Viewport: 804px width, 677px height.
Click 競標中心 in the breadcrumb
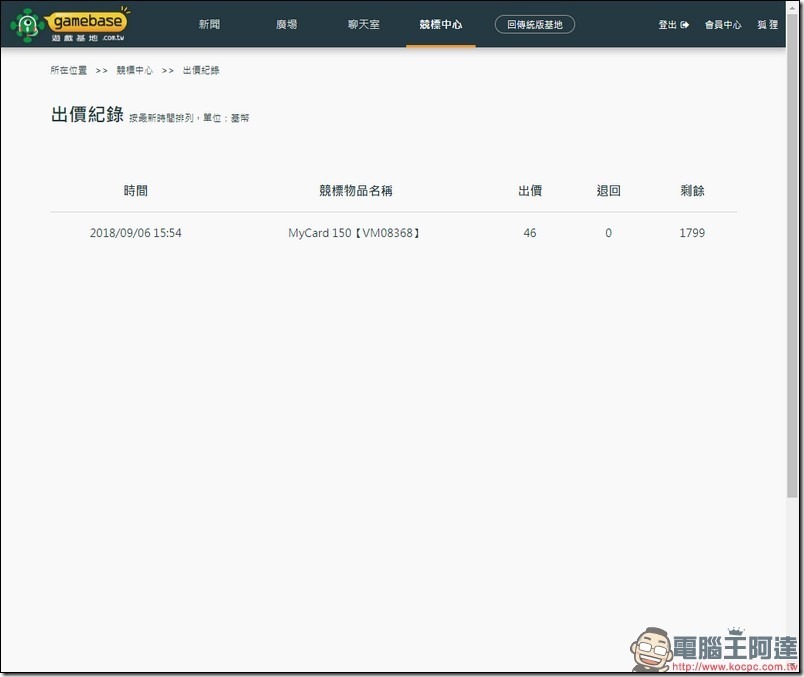click(135, 71)
